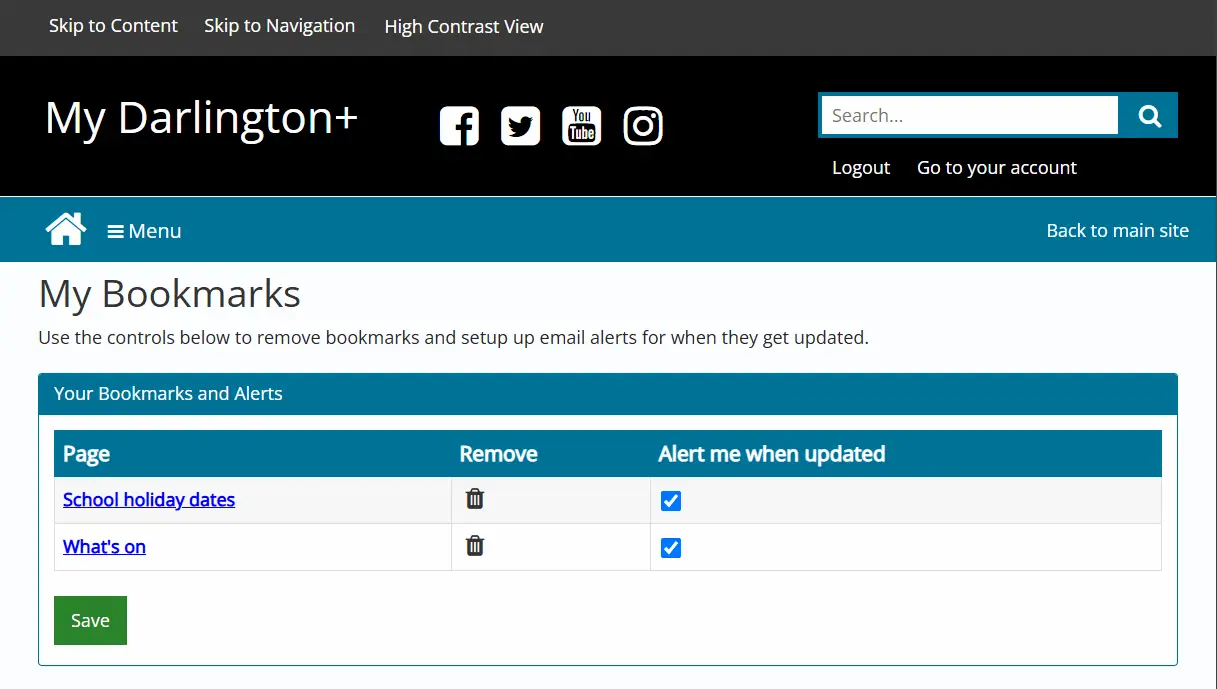Open Go to your account
1217x689 pixels.
tap(997, 168)
